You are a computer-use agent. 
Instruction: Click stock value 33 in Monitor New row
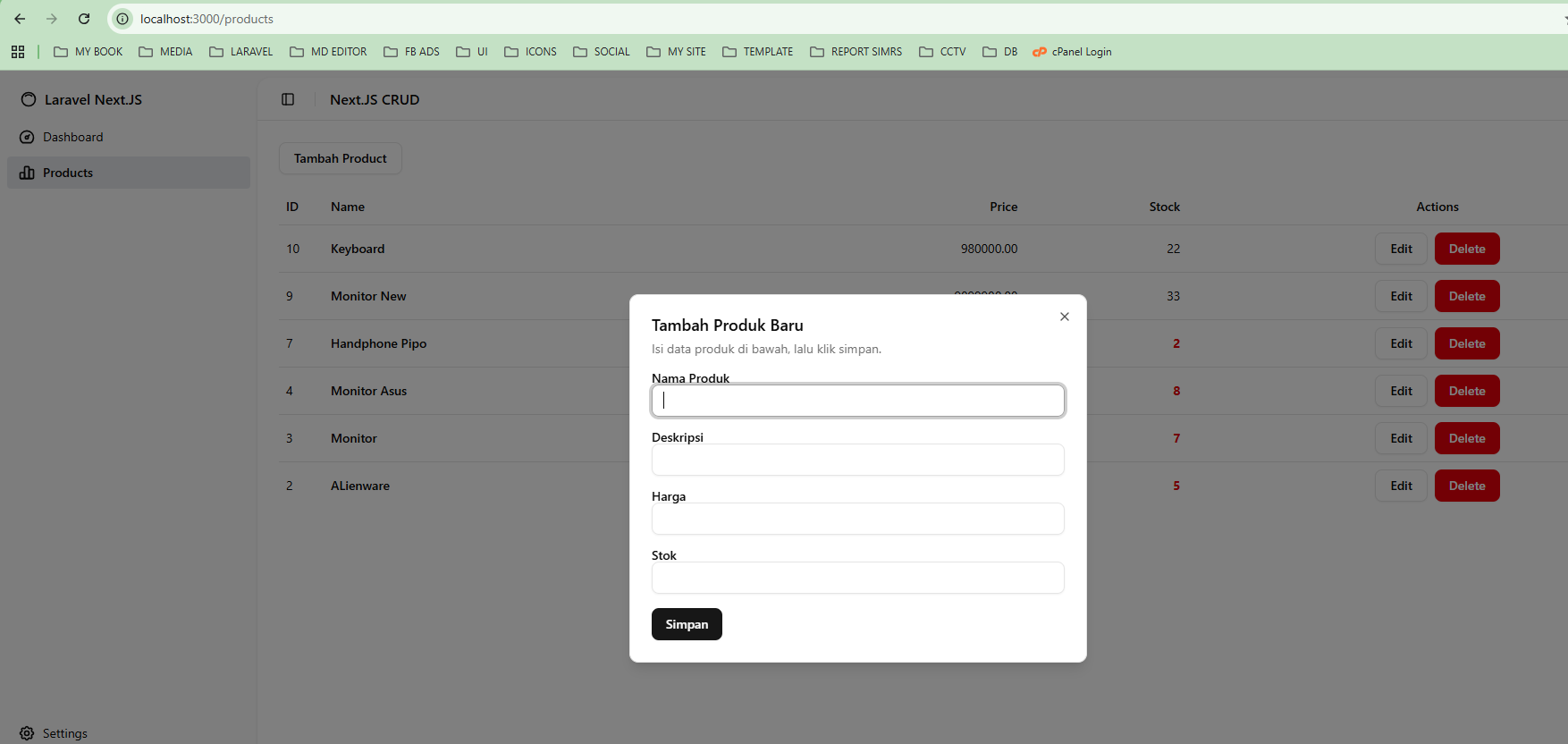click(x=1174, y=296)
